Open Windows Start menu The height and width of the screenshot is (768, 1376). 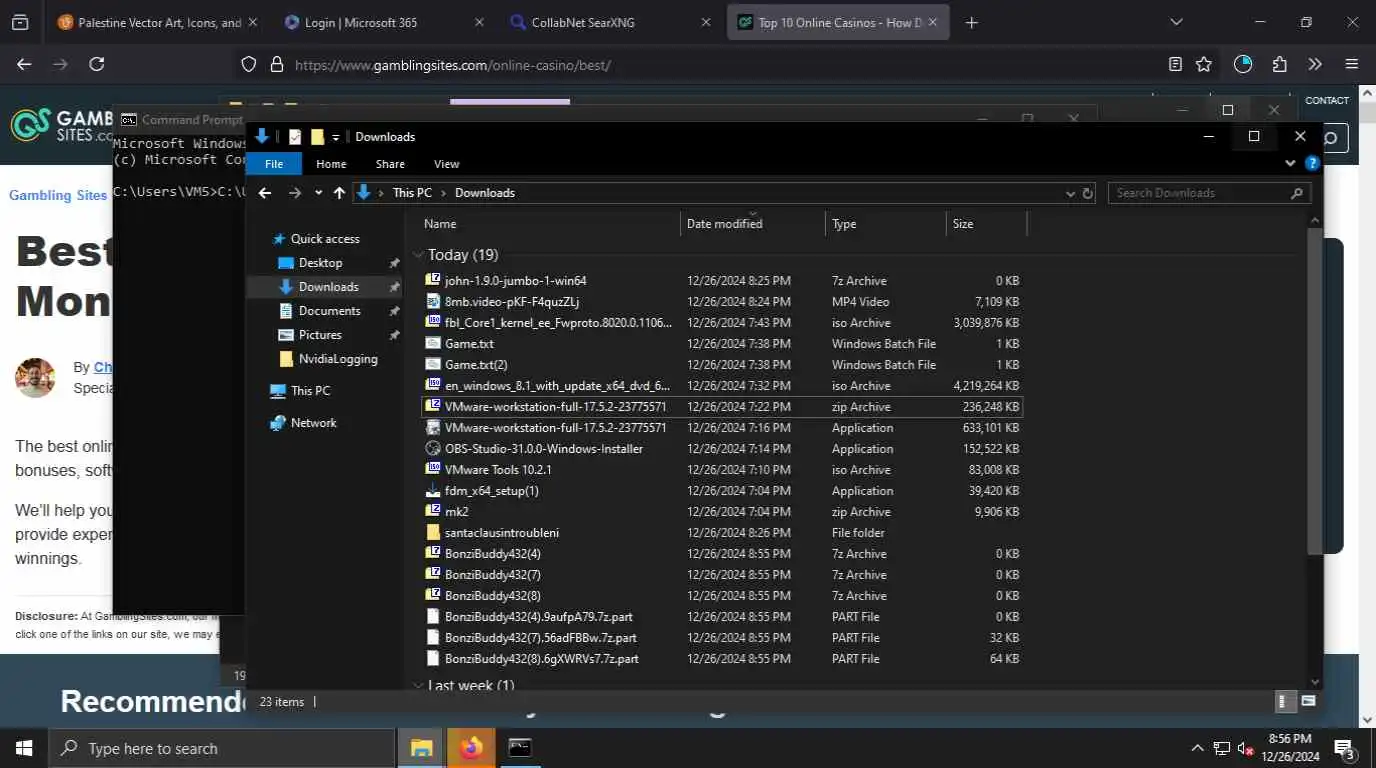(24, 748)
